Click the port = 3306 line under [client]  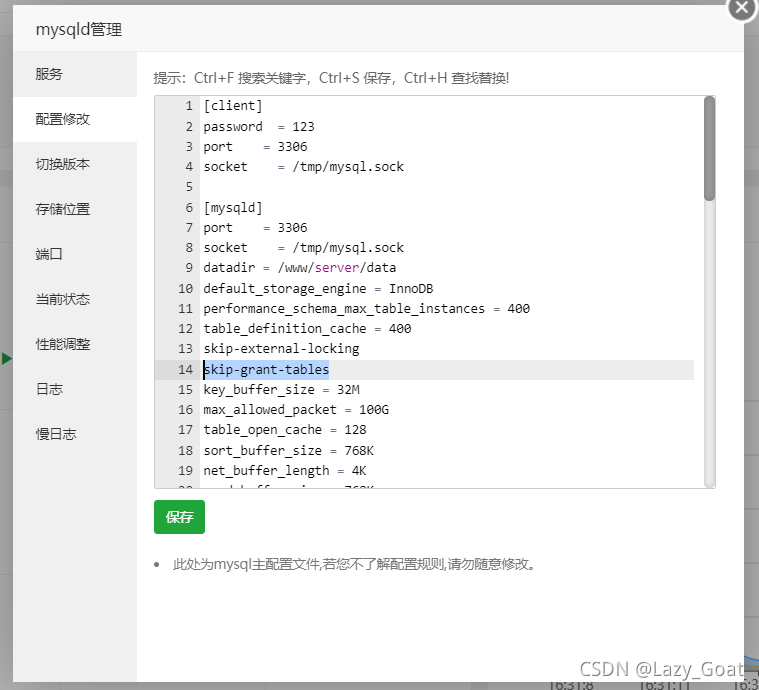pos(255,147)
